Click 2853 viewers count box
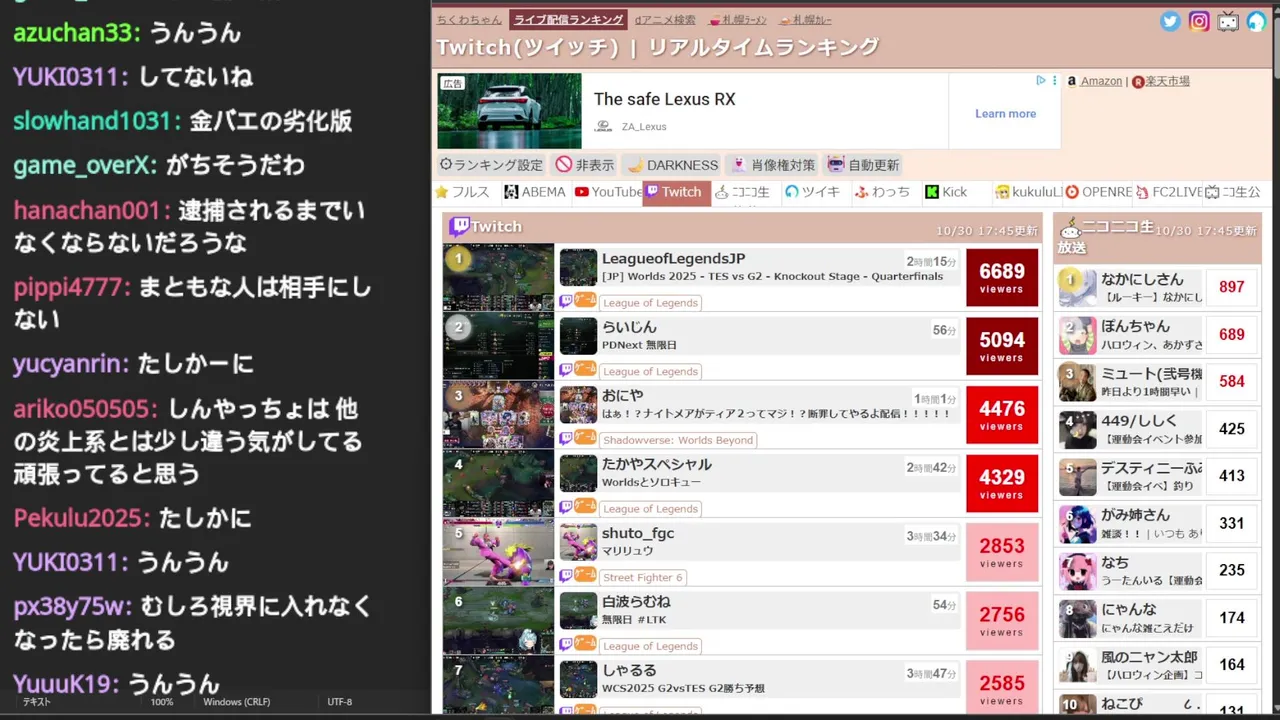This screenshot has height=720, width=1280. (1002, 552)
